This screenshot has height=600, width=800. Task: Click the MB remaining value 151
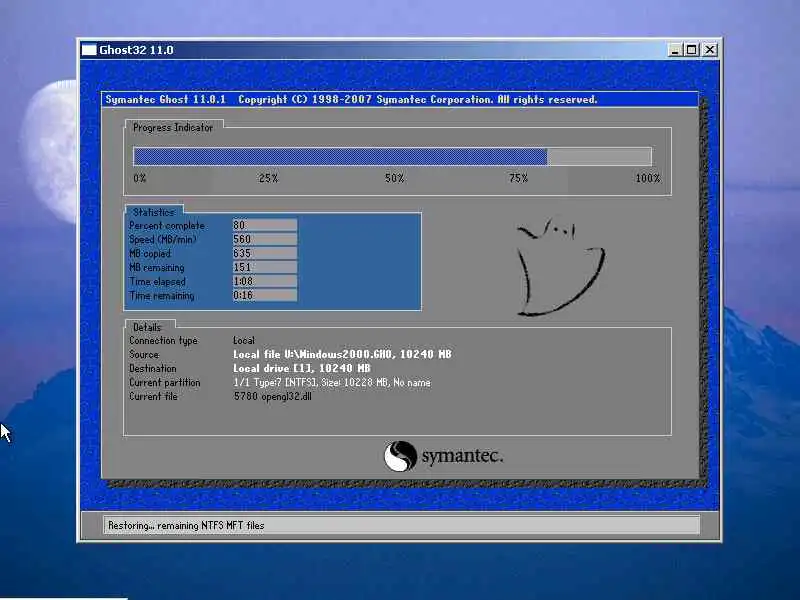coord(265,267)
